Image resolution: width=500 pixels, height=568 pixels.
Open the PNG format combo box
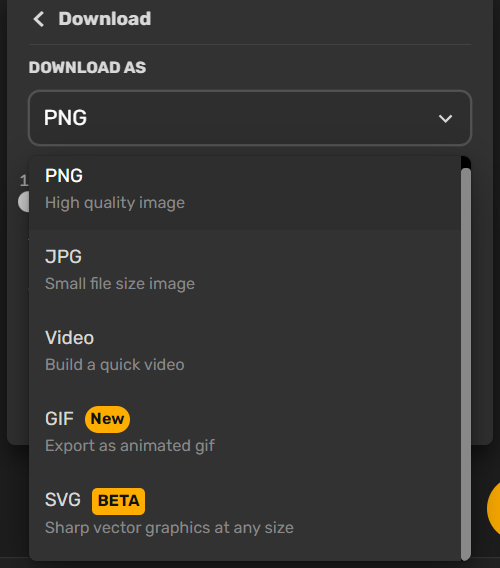click(250, 118)
